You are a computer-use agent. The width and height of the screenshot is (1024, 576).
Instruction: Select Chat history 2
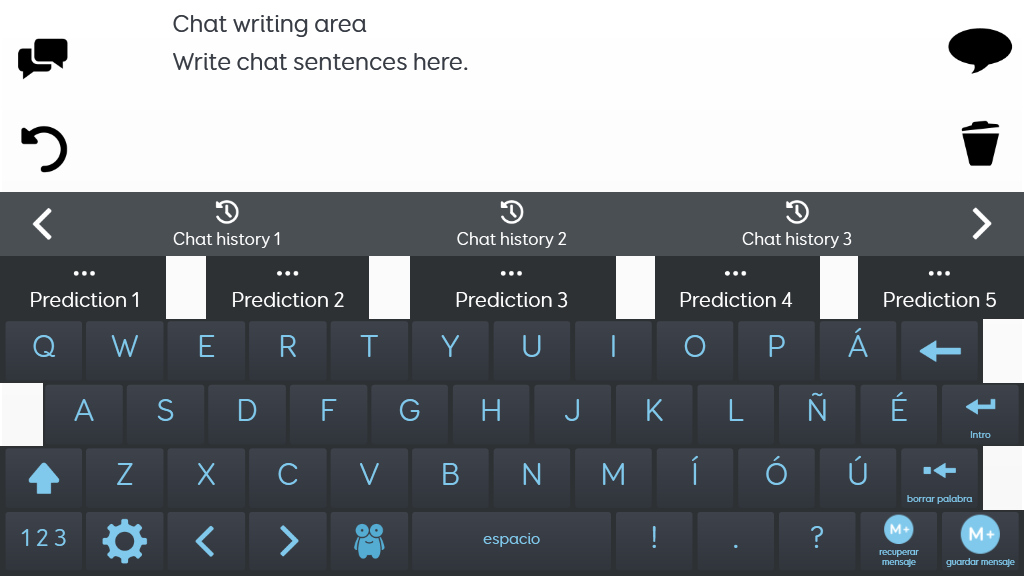511,224
